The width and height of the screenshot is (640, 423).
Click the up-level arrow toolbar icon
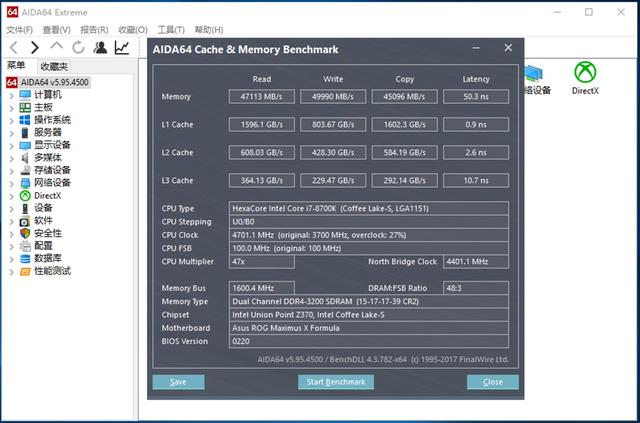56,46
